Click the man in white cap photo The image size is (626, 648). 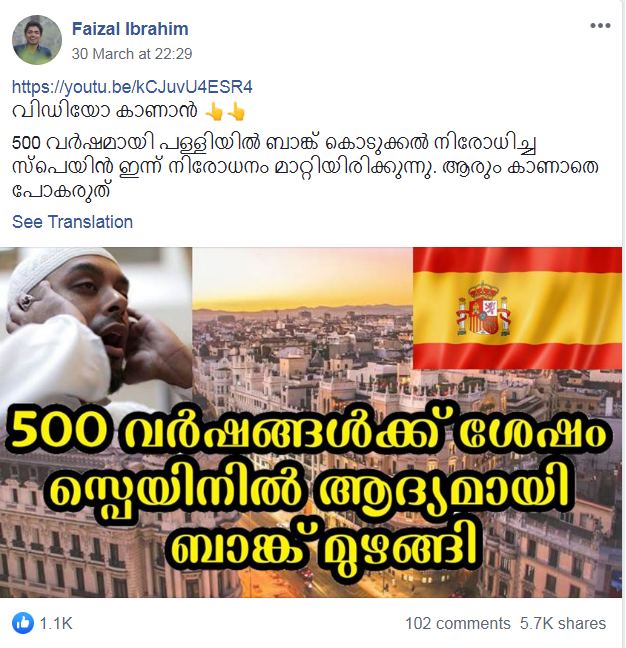(96, 324)
